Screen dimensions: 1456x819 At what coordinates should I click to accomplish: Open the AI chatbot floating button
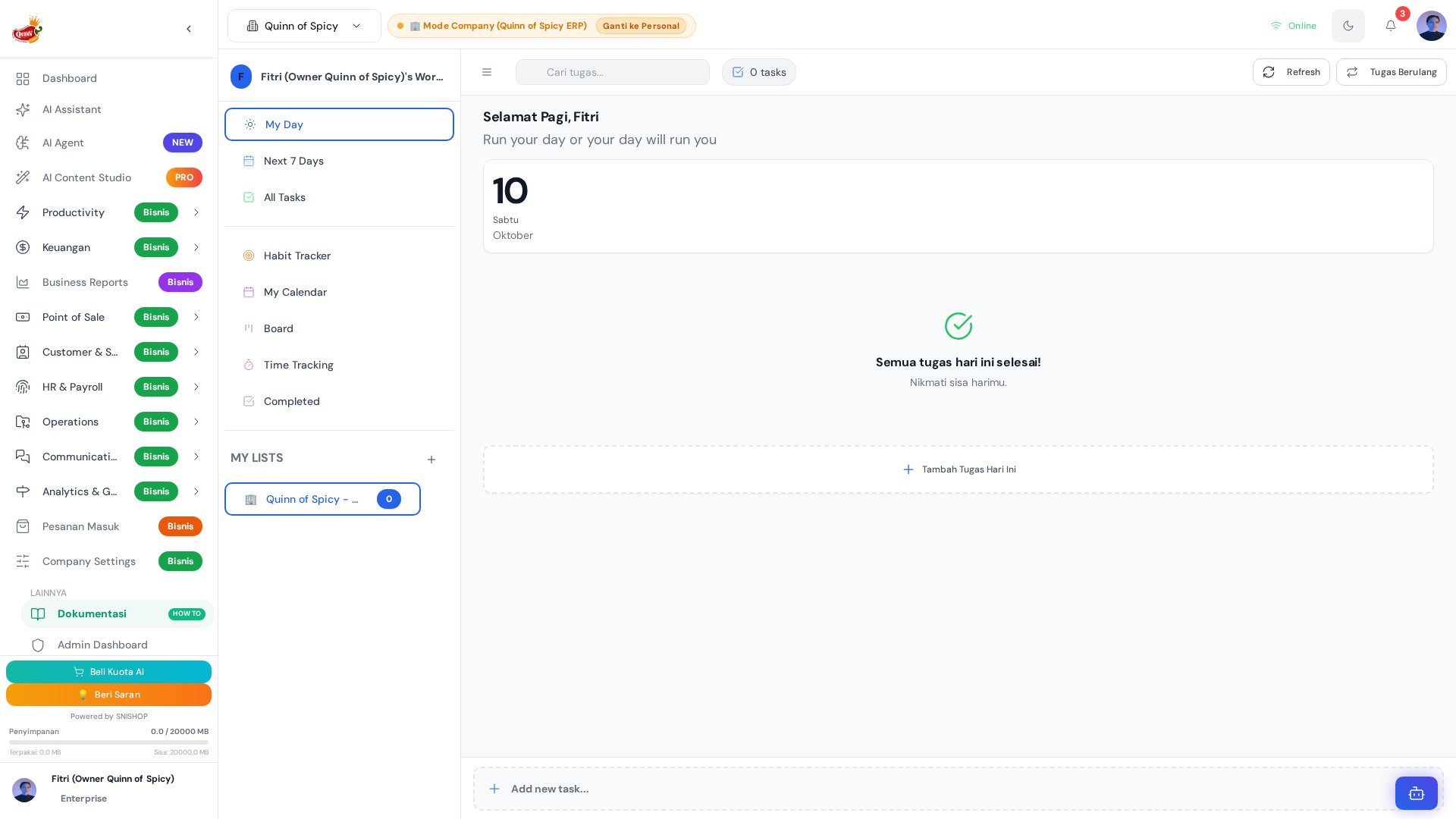point(1416,793)
